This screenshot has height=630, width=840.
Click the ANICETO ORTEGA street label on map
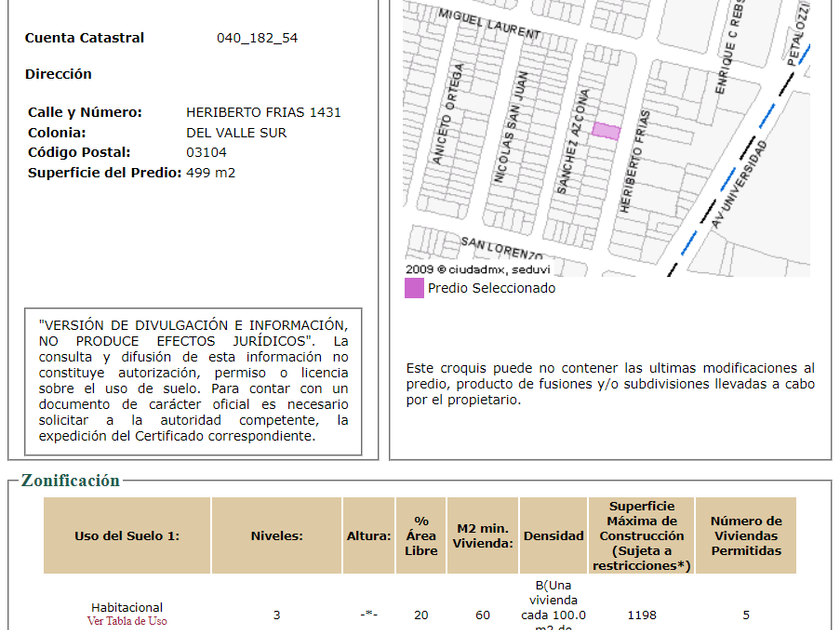tap(448, 114)
